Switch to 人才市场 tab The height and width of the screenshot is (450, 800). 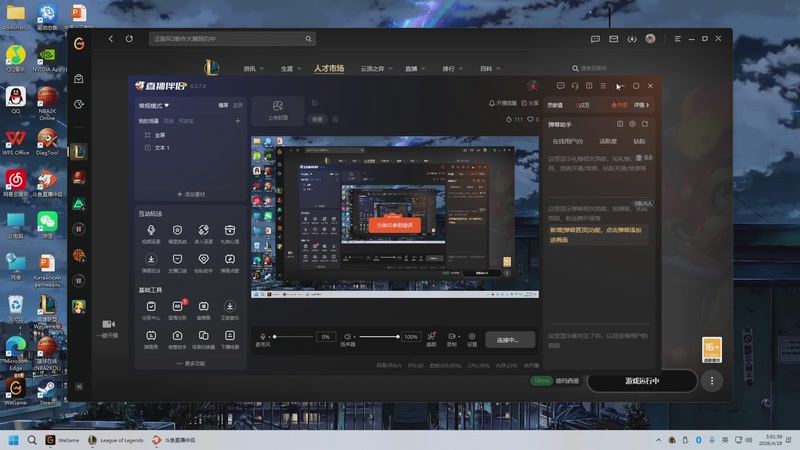329,68
